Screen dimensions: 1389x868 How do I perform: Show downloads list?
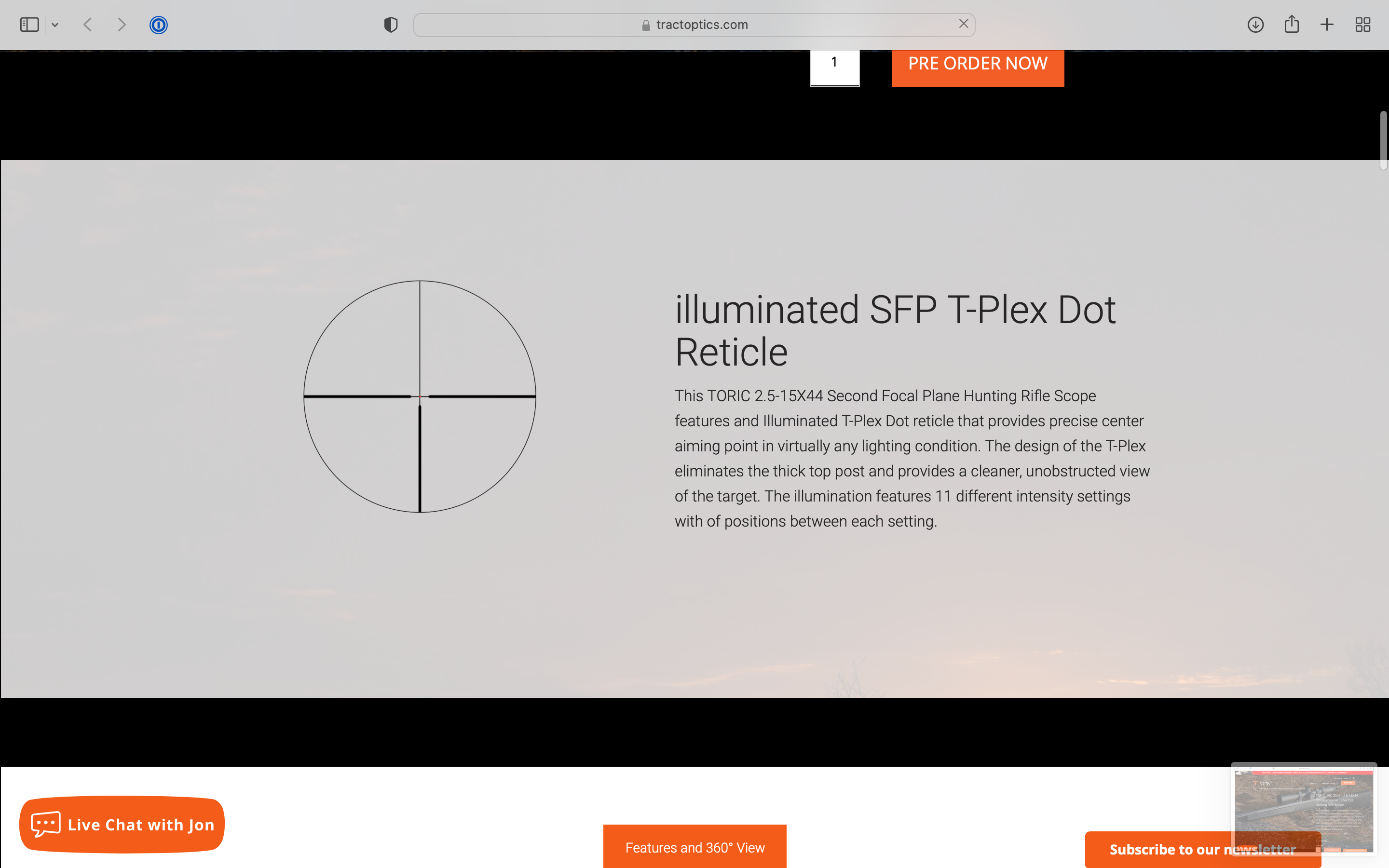click(x=1255, y=25)
